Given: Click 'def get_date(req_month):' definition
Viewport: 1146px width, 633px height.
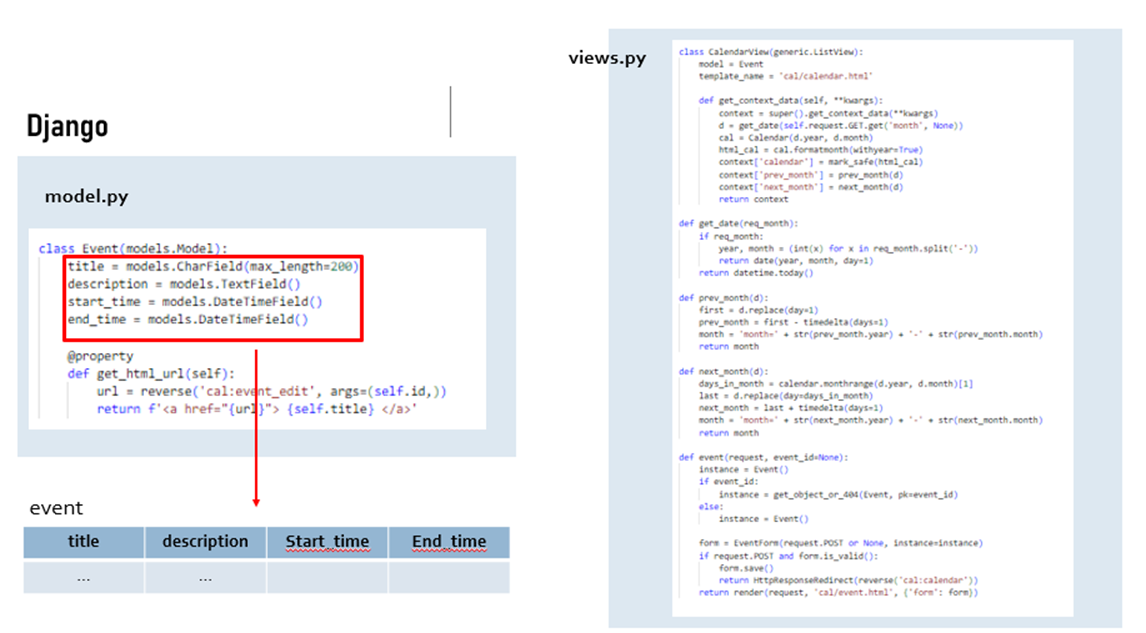Looking at the screenshot, I should [738, 224].
